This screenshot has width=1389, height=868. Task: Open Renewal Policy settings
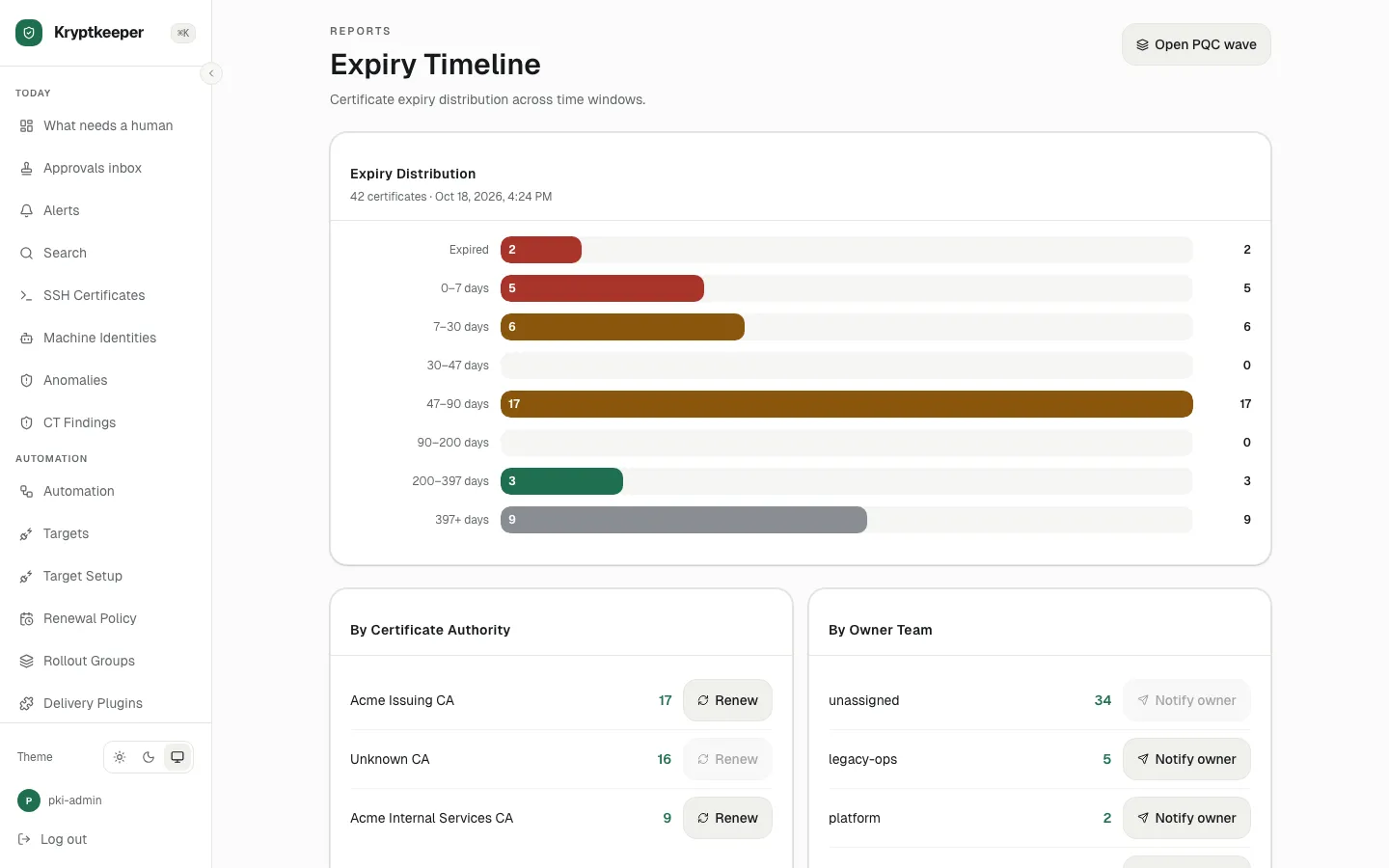(x=105, y=619)
